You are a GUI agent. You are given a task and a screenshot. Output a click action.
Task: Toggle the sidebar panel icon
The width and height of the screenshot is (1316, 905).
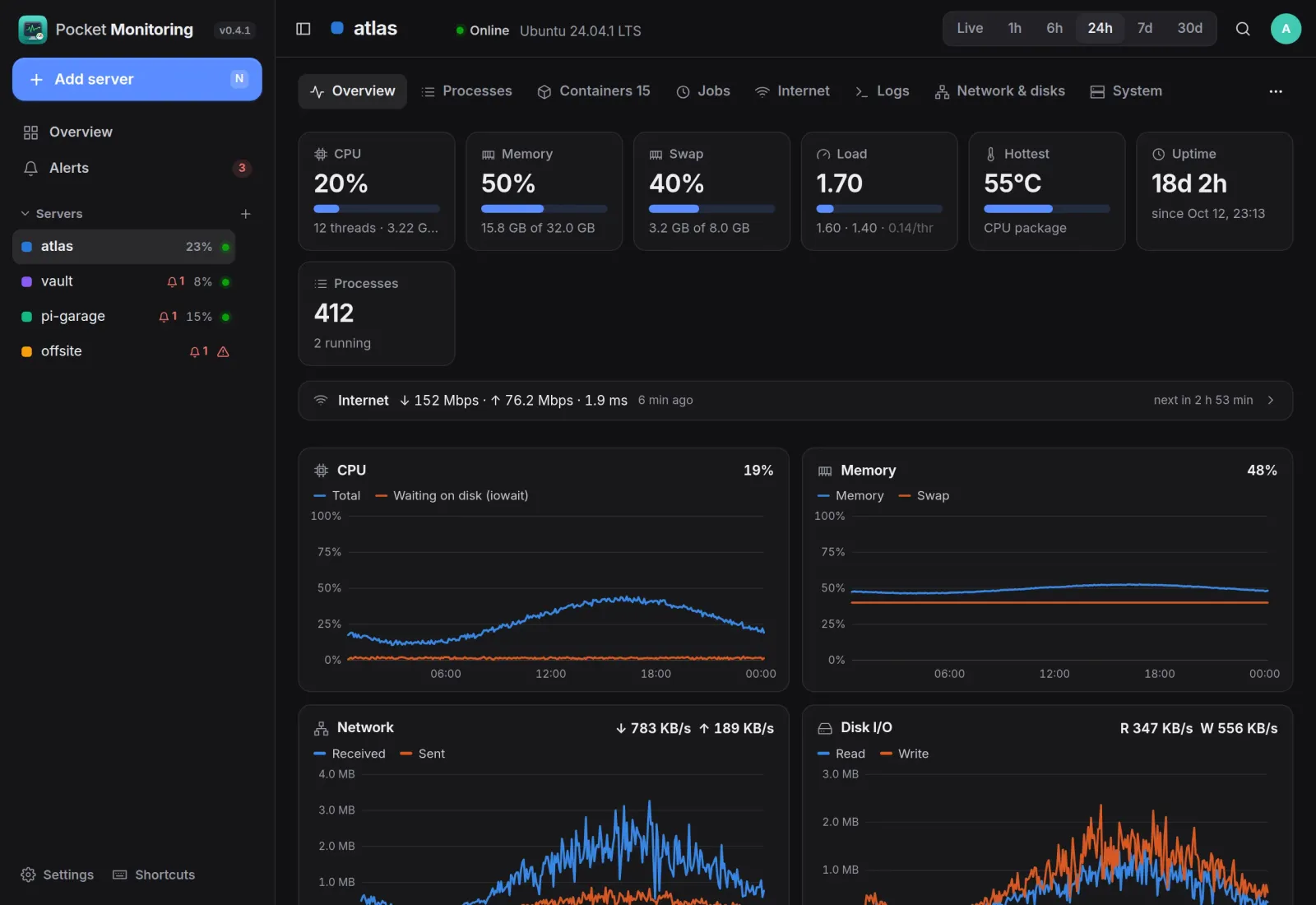303,29
